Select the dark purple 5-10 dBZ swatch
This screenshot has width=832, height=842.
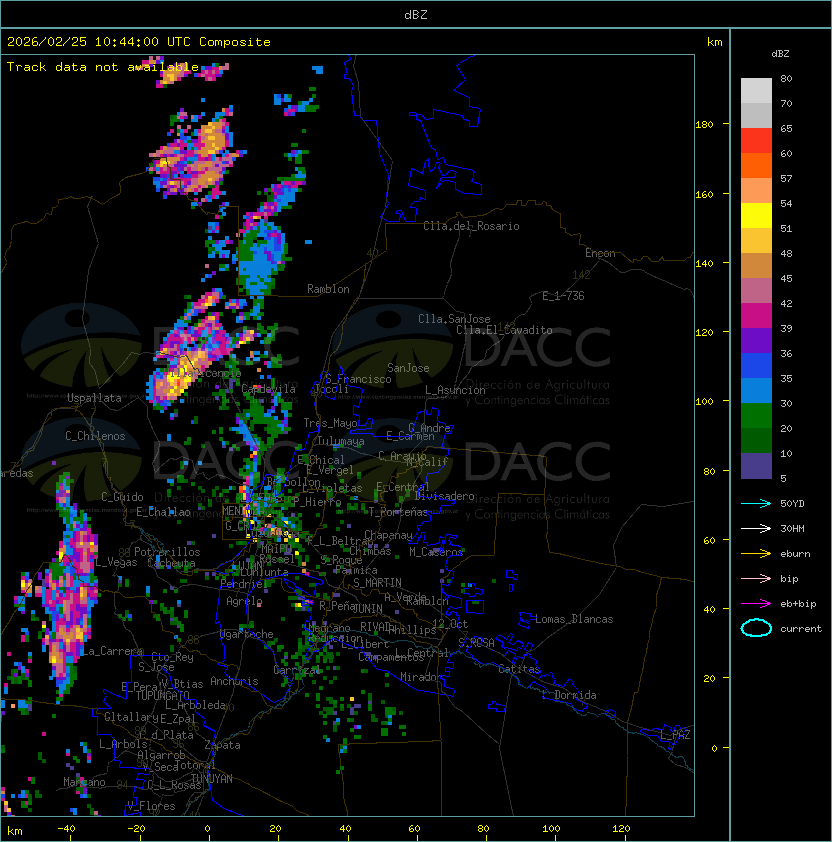pos(756,466)
